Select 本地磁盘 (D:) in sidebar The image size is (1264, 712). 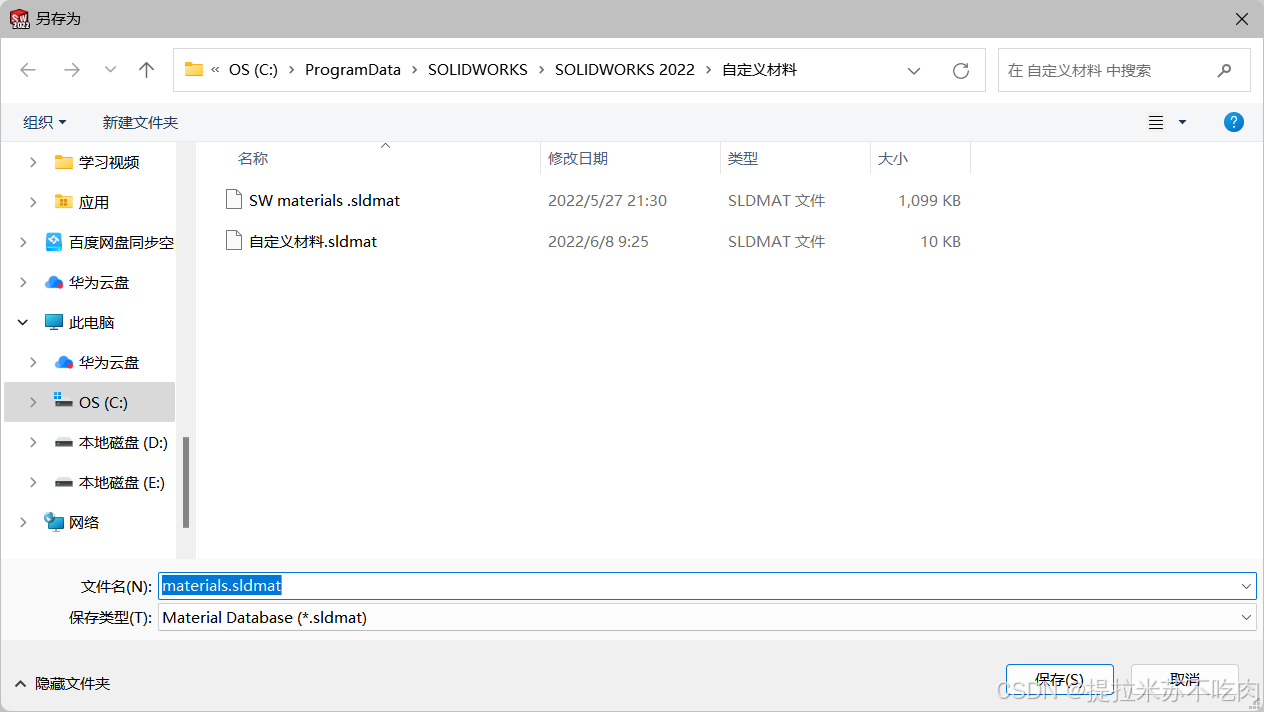tap(123, 442)
